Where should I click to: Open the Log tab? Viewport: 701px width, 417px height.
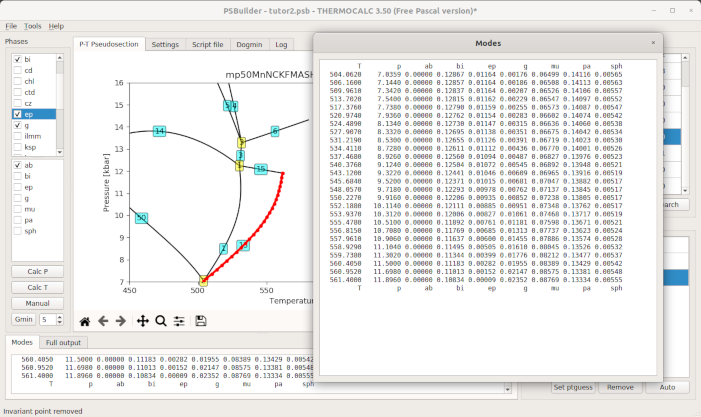point(281,45)
